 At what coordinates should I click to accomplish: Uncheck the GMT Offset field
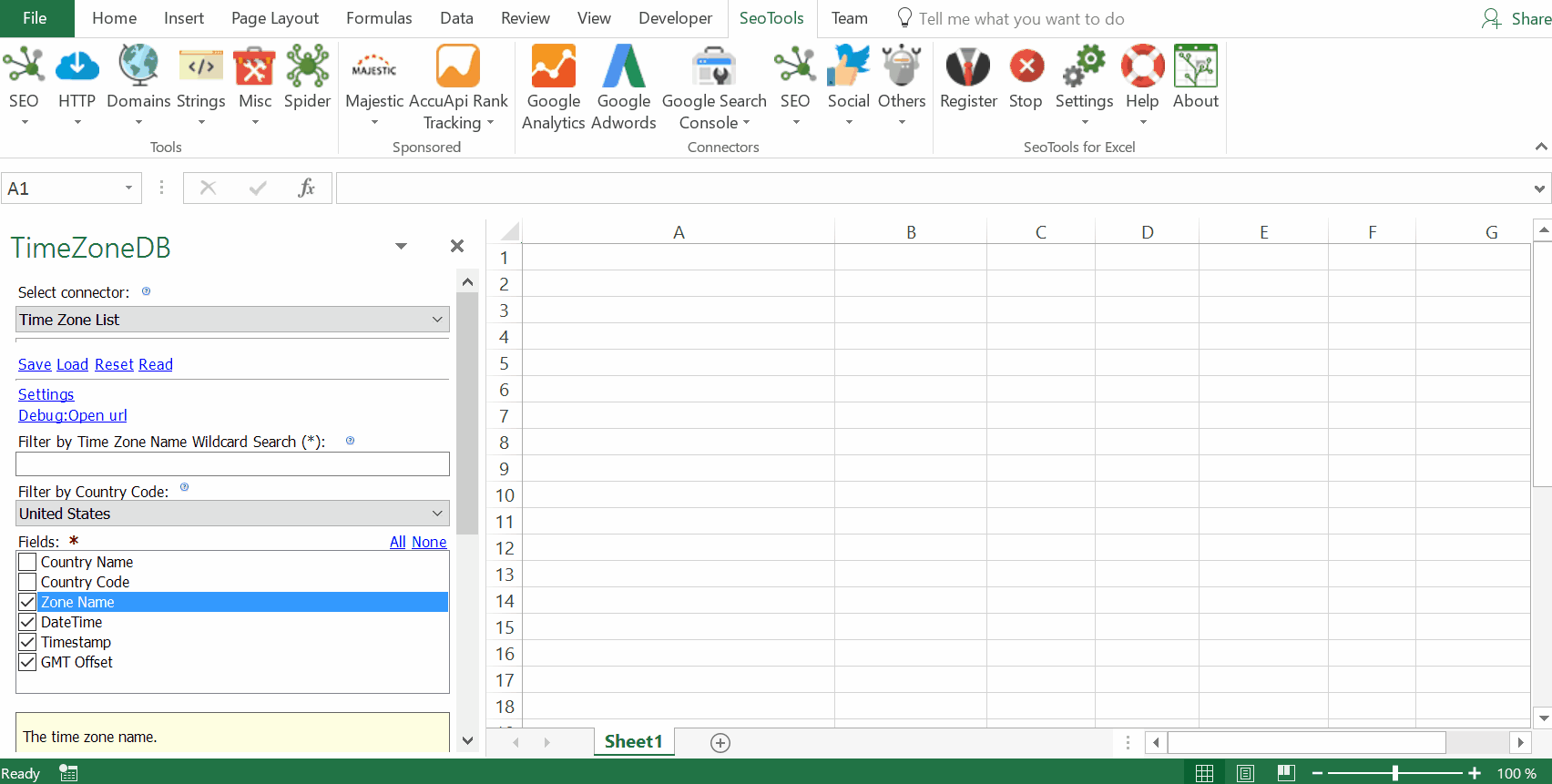tap(27, 662)
